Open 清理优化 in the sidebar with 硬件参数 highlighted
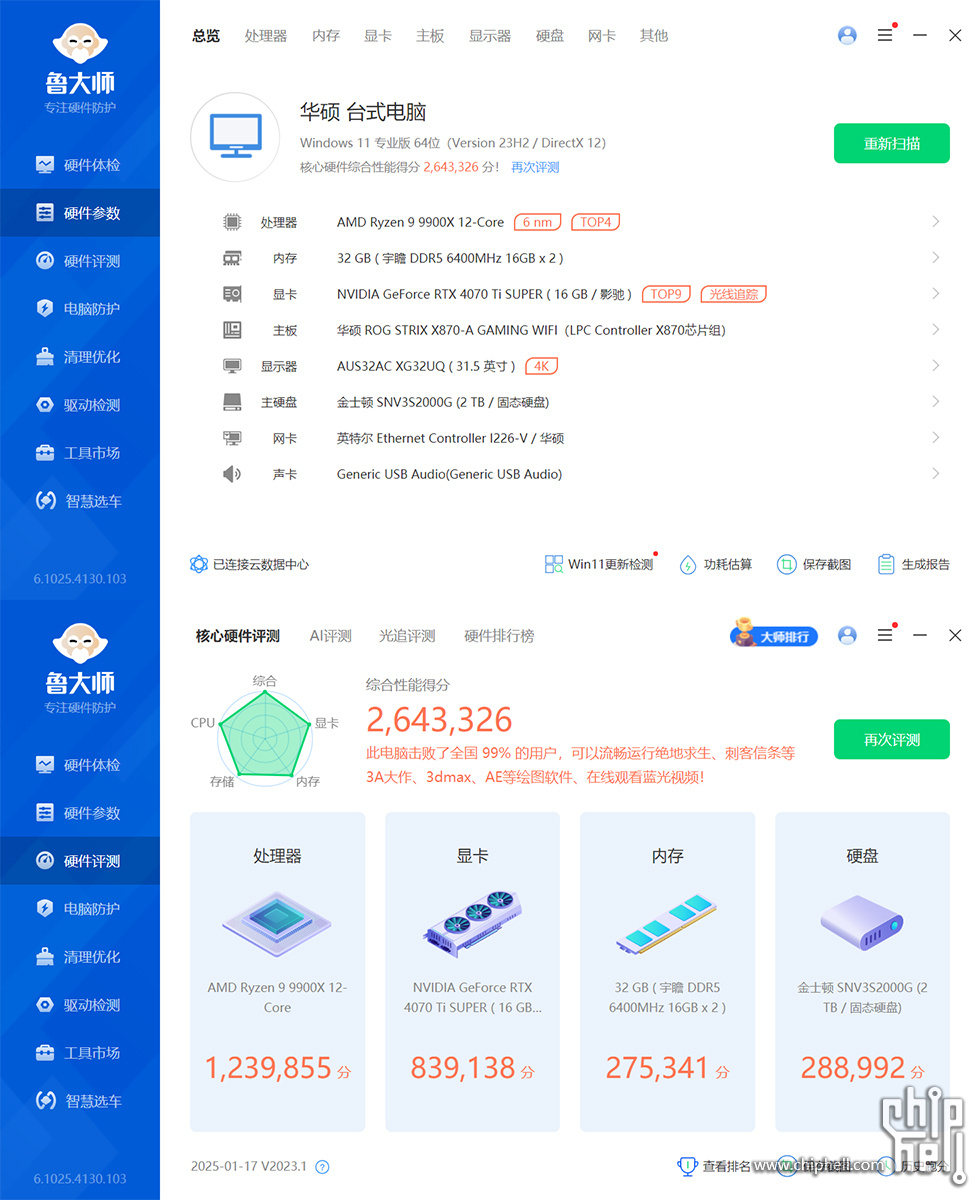This screenshot has height=1200, width=980. (x=80, y=357)
